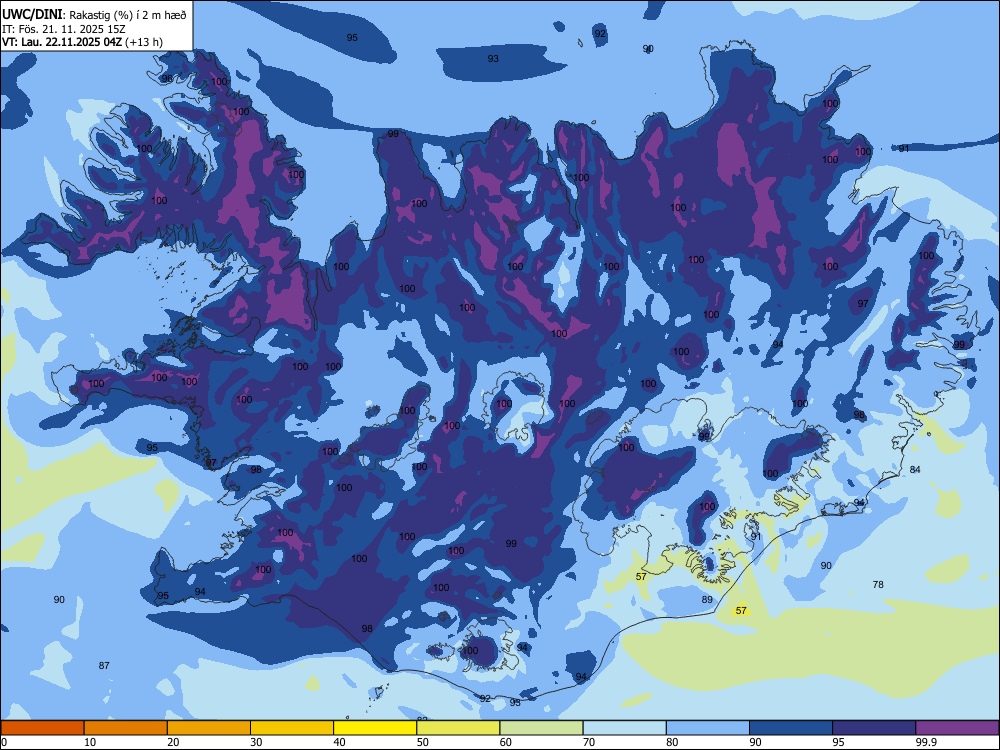Click the sky blue 80-90 legend swatch
Screen dimensions: 1000x750
[708, 728]
